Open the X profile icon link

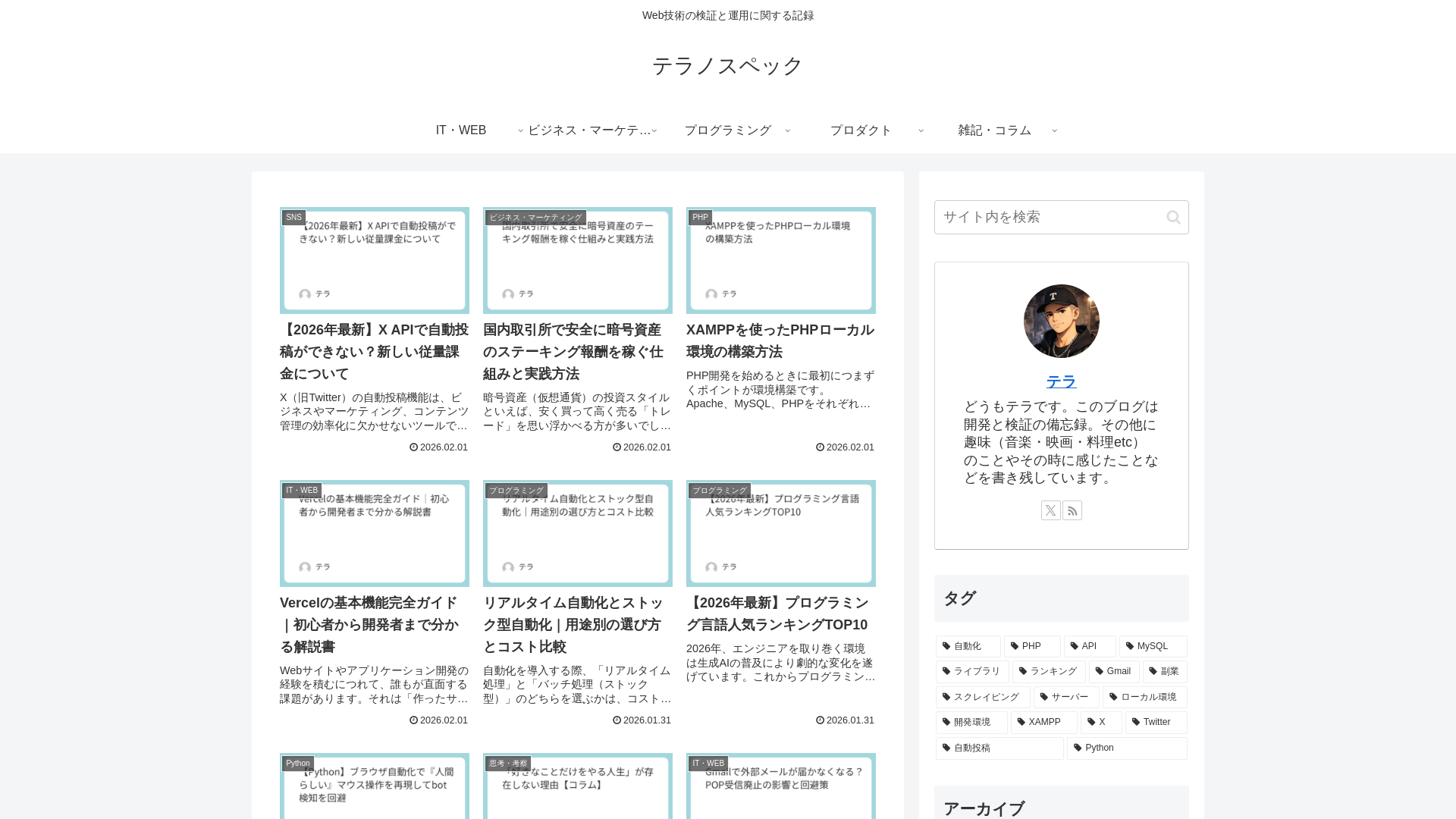point(1050,510)
